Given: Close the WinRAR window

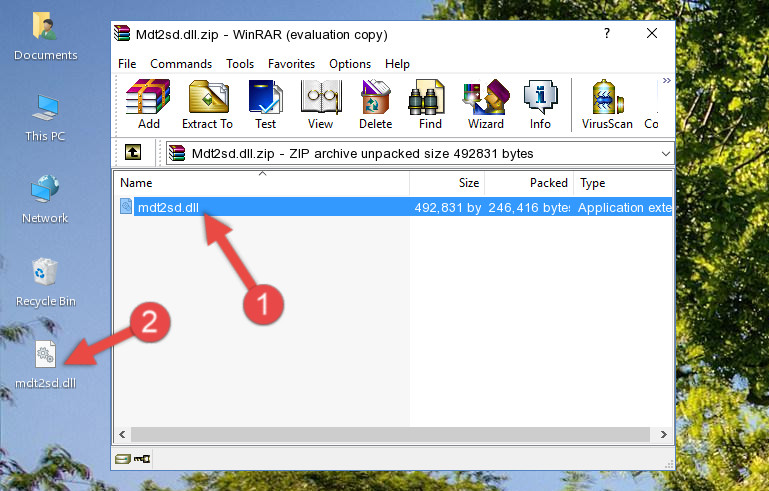Looking at the screenshot, I should tap(652, 33).
